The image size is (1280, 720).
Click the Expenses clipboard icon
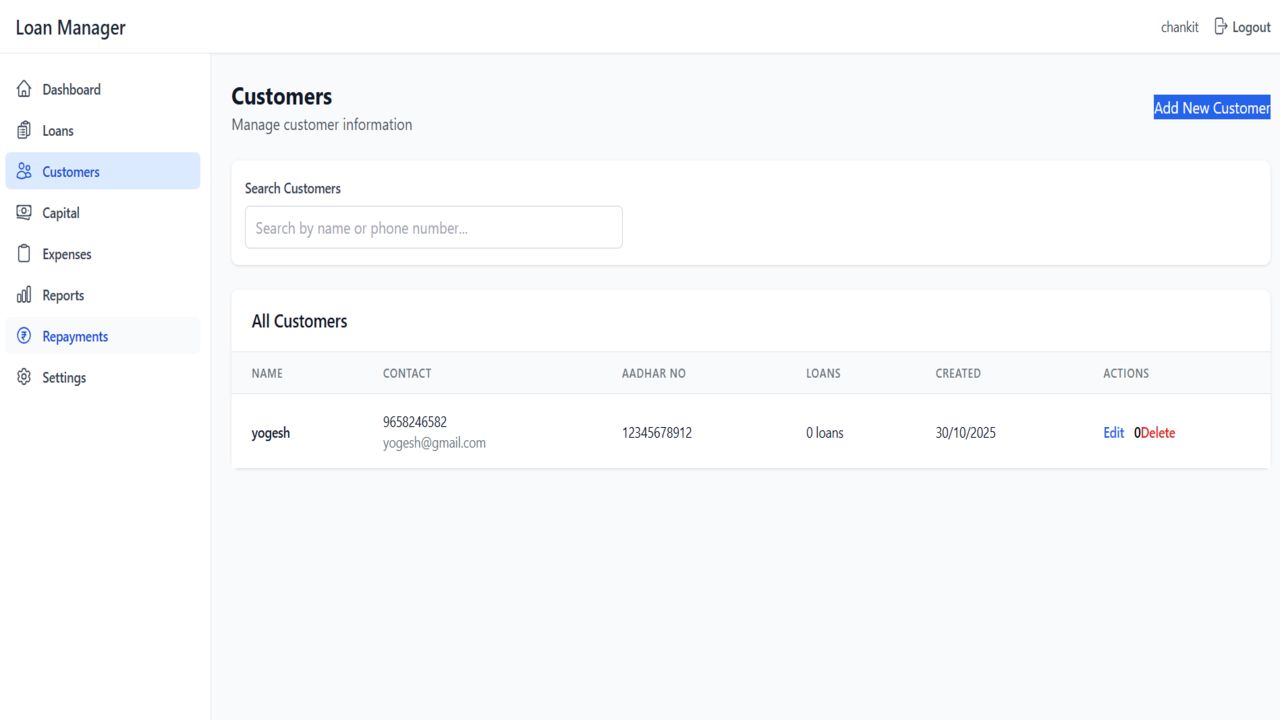pos(24,253)
